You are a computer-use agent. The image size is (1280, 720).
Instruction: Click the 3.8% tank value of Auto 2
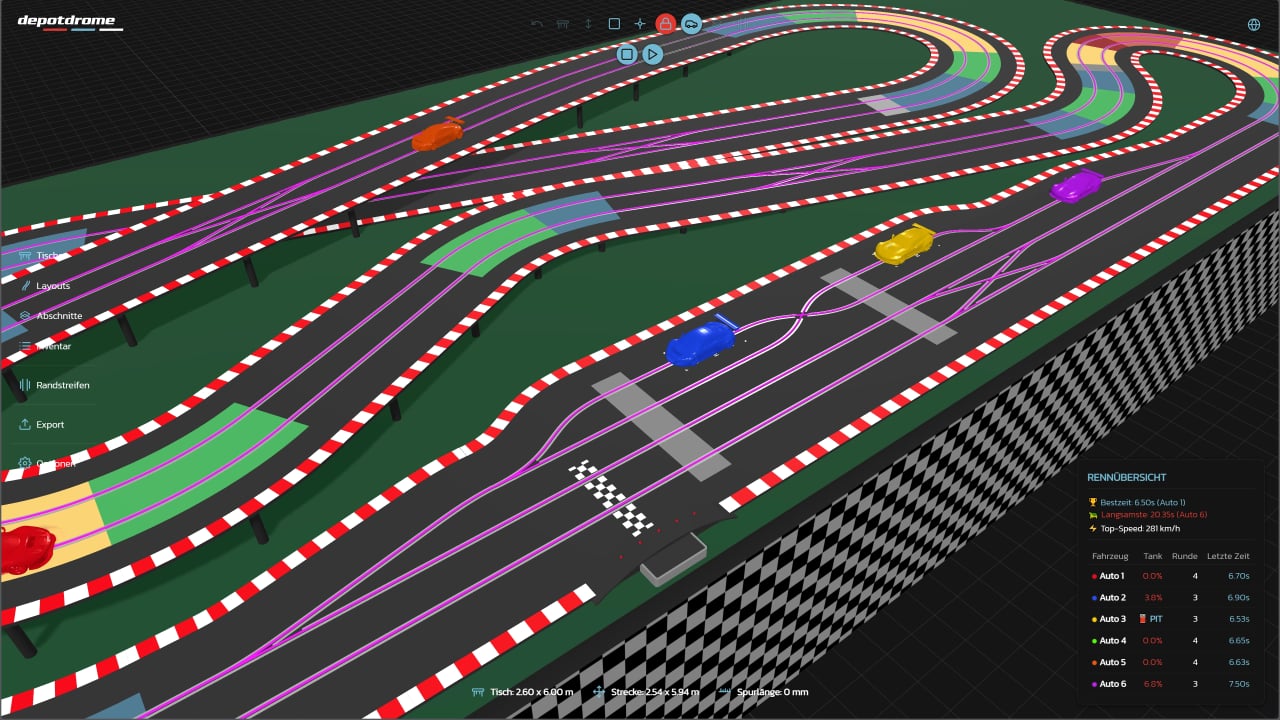pos(1153,597)
